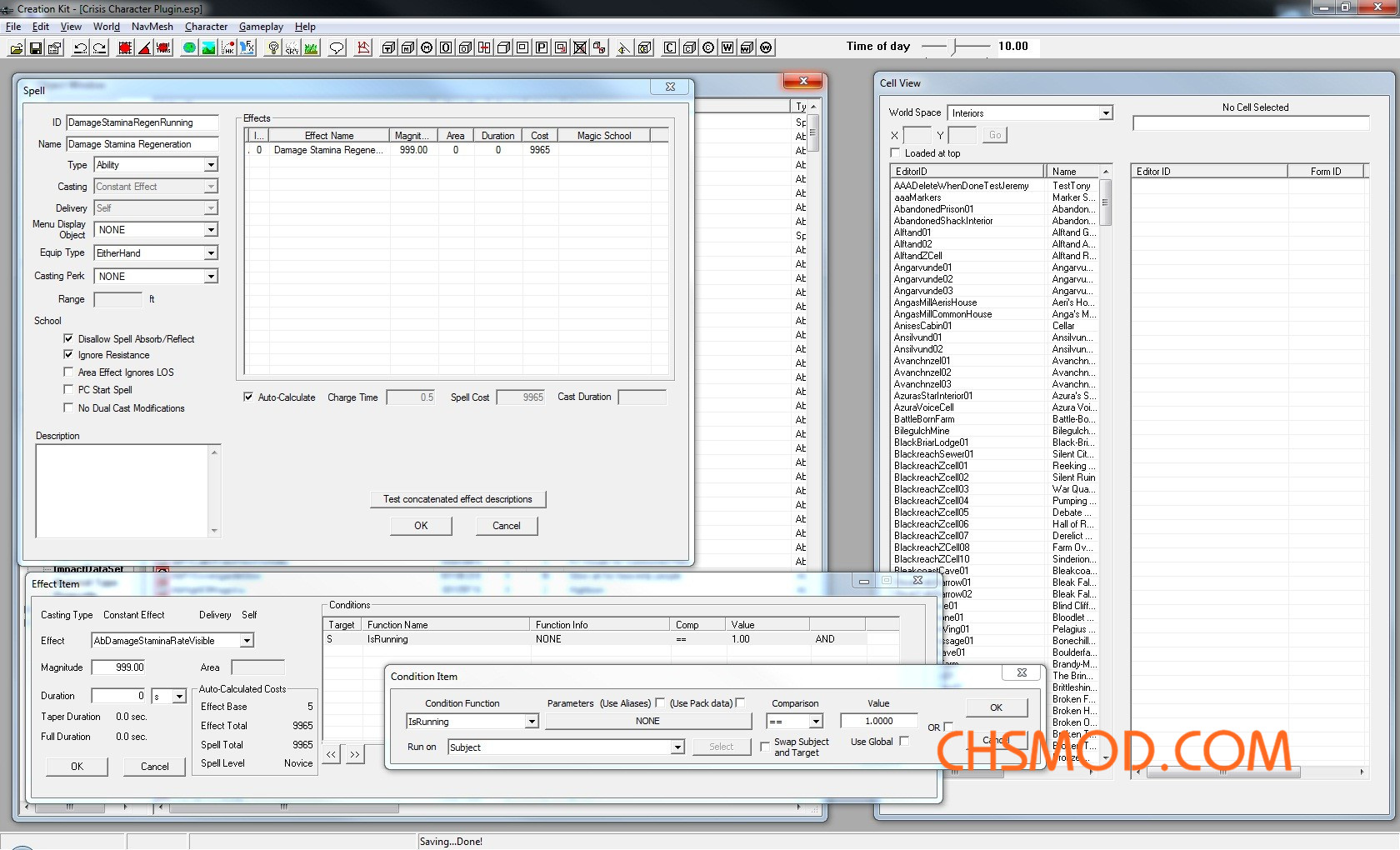The height and width of the screenshot is (850, 1400).
Task: Enable Area Effect Ignores LOS
Action: pos(68,372)
